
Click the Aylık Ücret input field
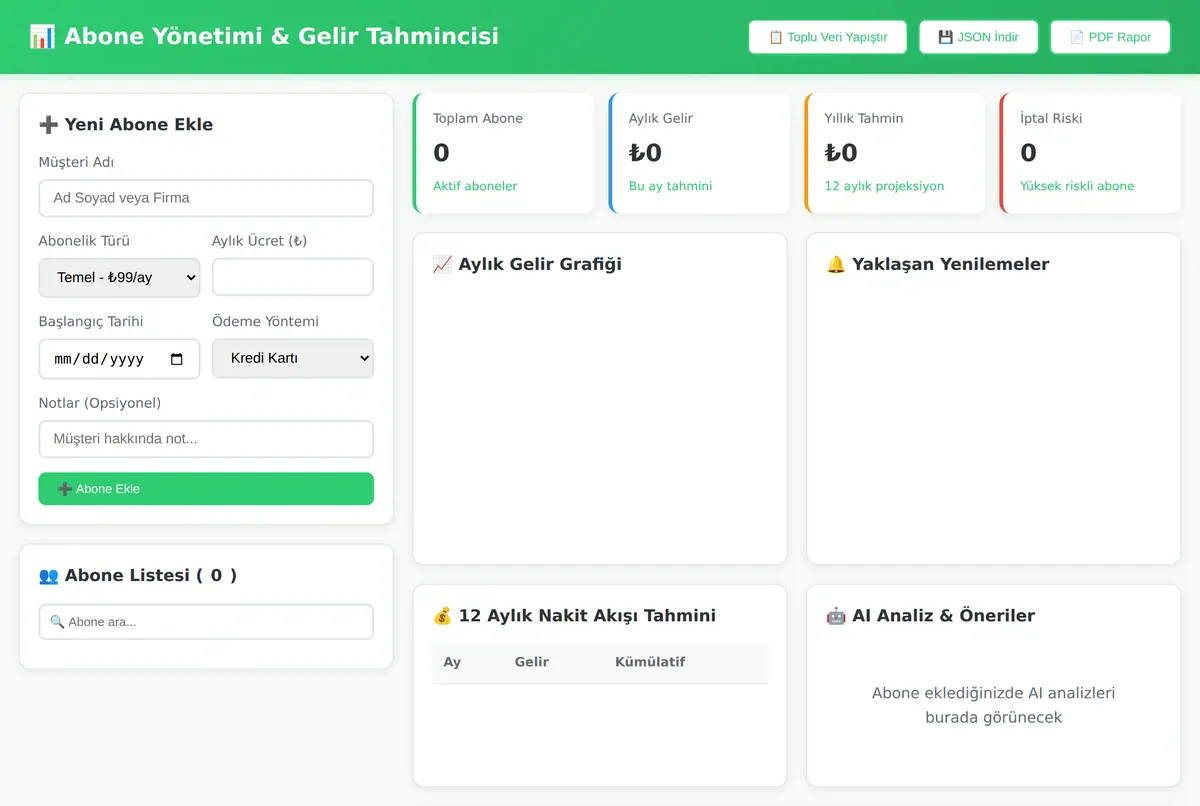(293, 277)
